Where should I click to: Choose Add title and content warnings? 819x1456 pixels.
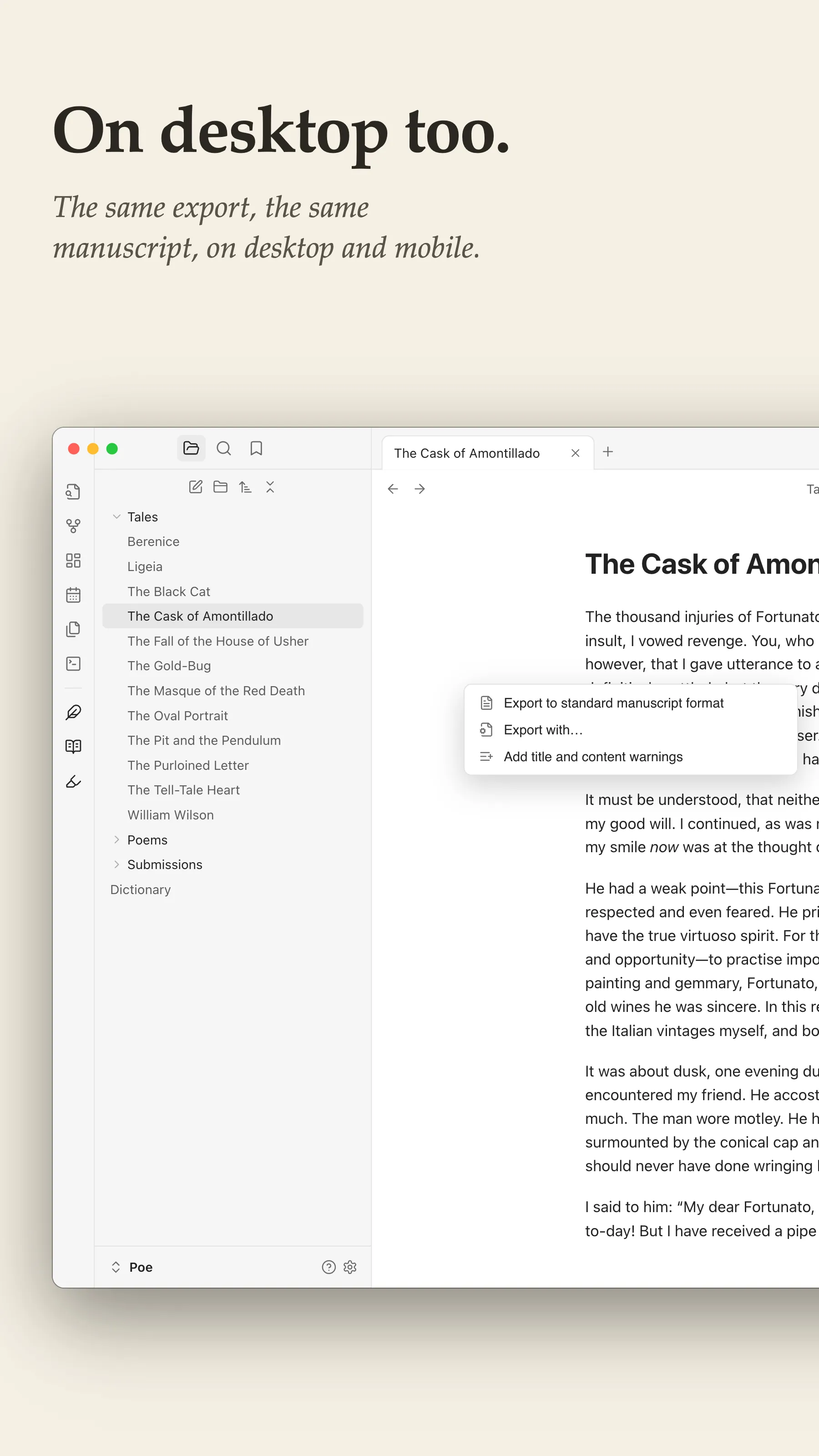pyautogui.click(x=630, y=757)
